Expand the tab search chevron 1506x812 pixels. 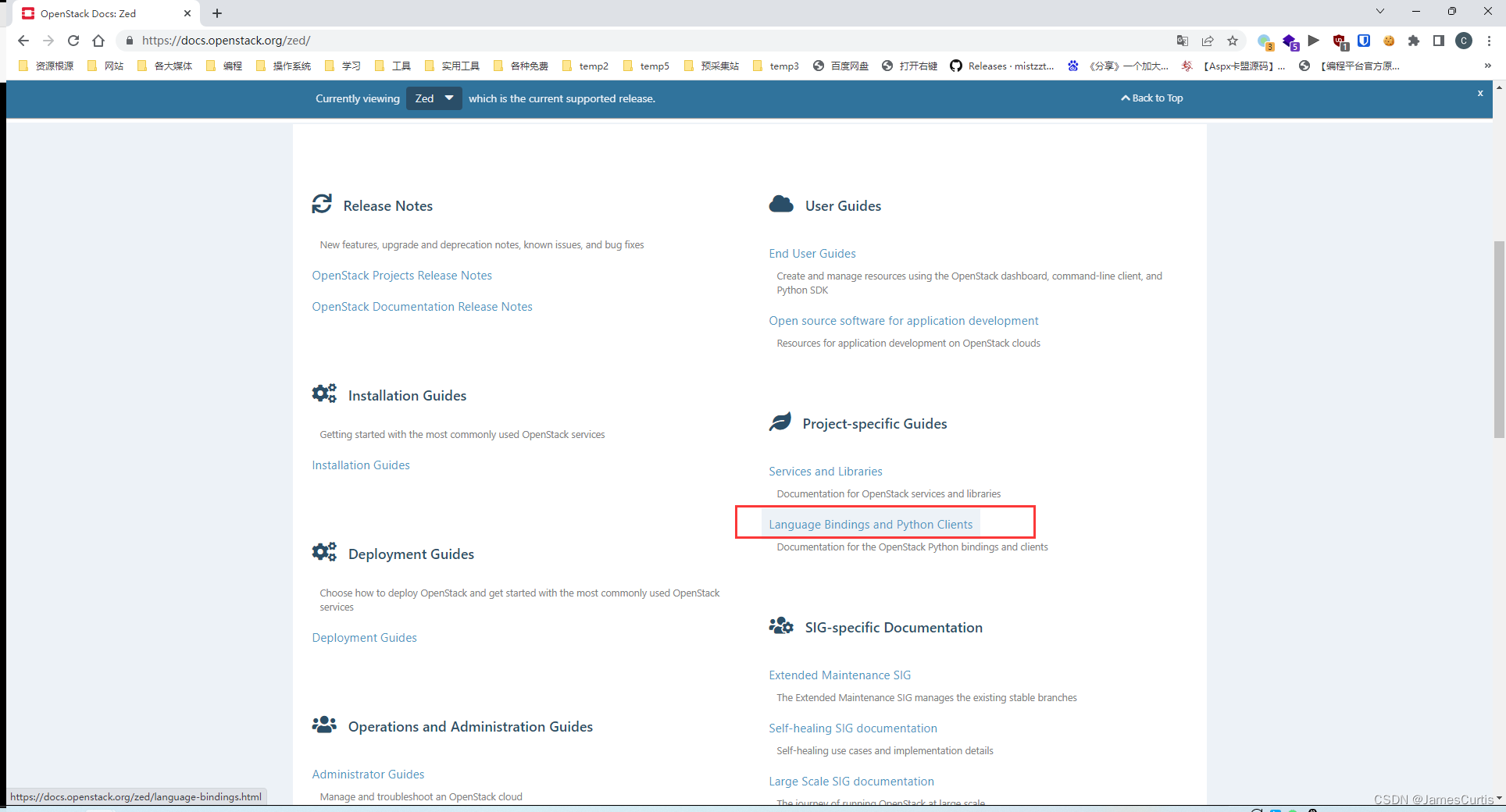1380,12
